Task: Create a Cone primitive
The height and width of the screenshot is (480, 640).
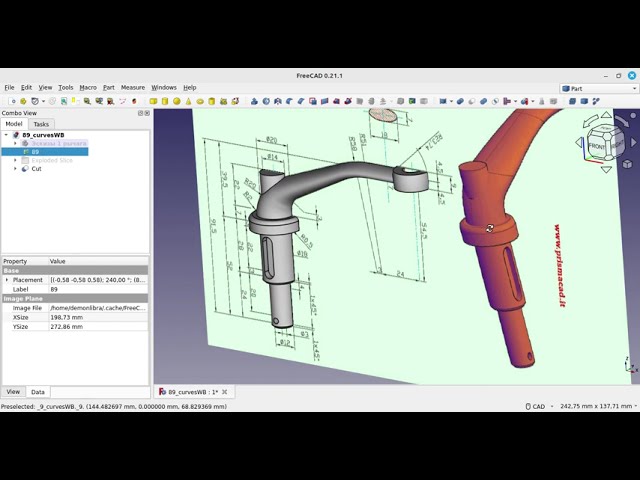Action: click(x=188, y=101)
